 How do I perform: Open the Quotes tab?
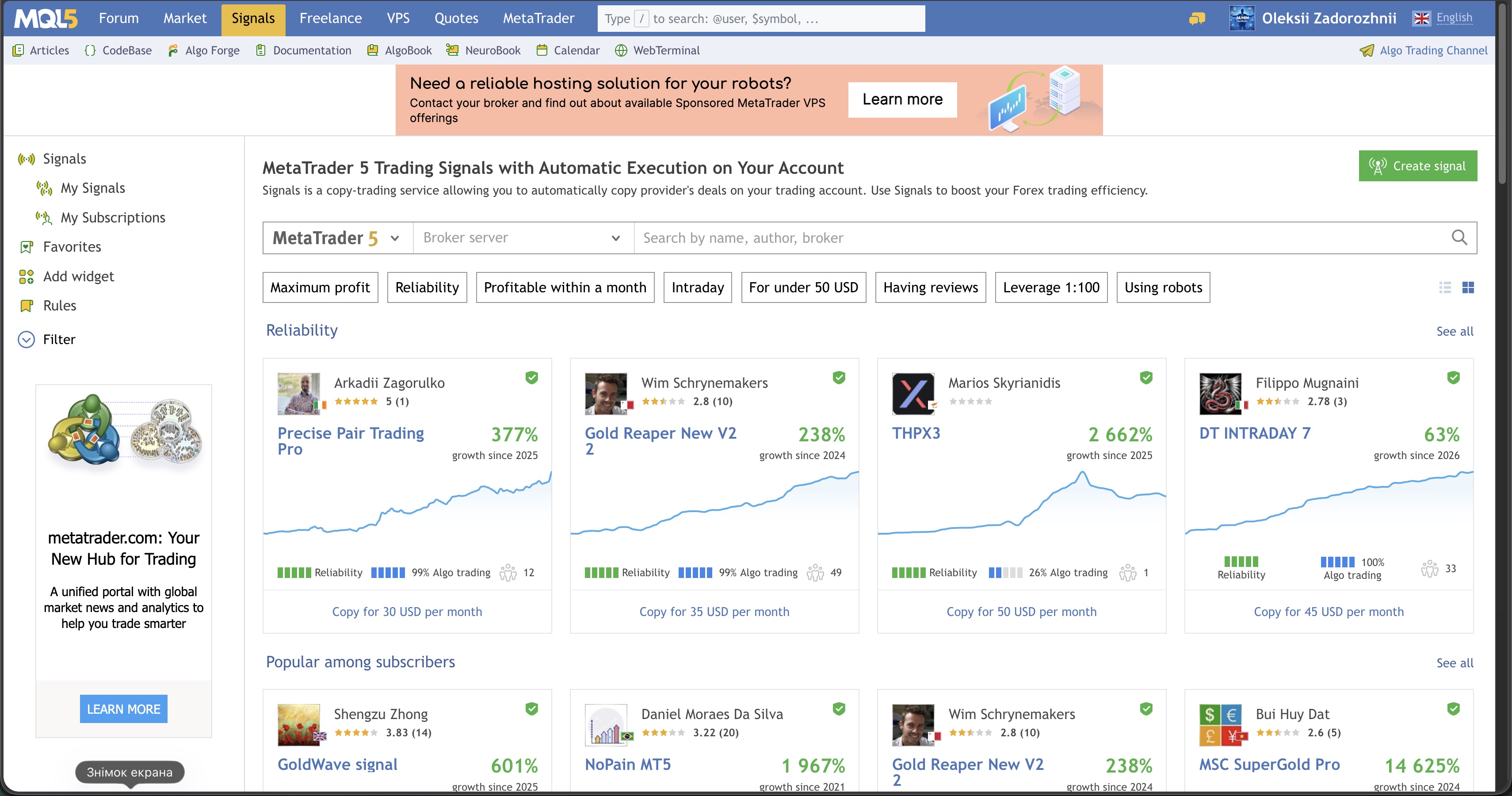[456, 18]
